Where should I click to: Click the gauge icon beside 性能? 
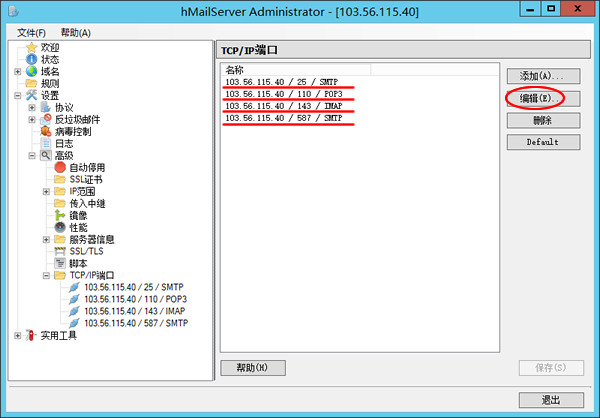click(60, 227)
